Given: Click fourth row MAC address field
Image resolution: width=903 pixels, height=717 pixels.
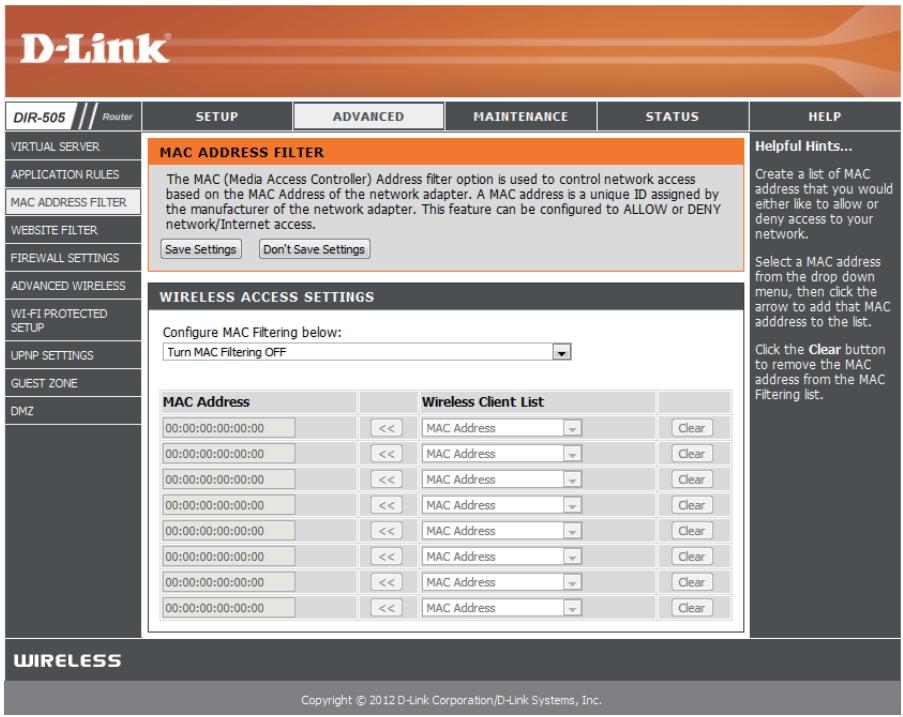Looking at the screenshot, I should tap(229, 505).
